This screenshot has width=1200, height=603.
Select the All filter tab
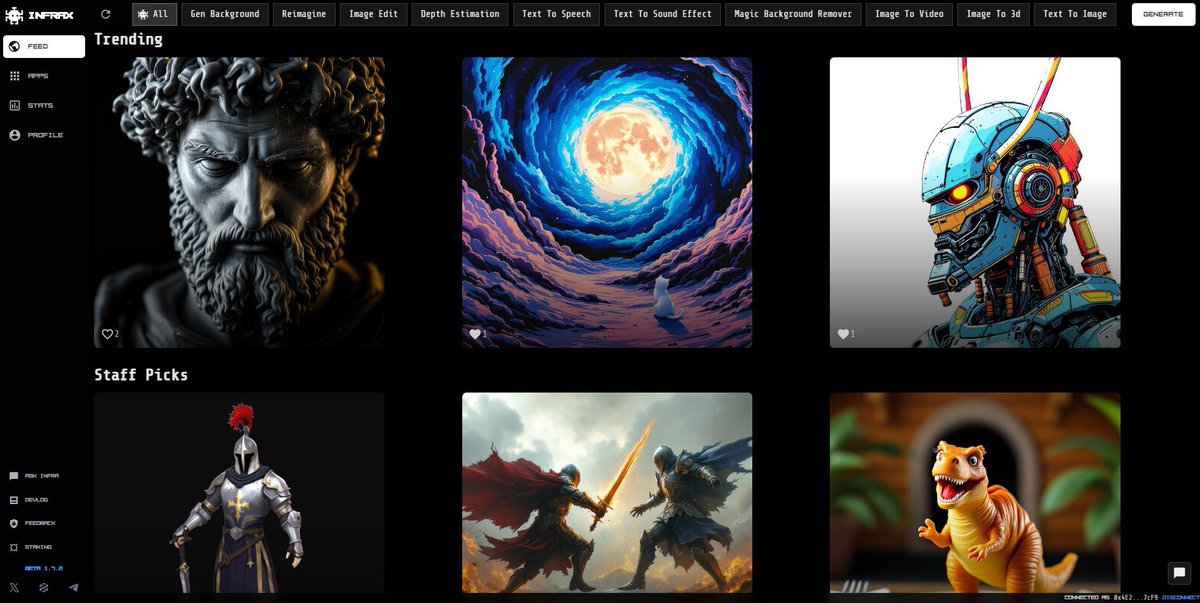155,14
